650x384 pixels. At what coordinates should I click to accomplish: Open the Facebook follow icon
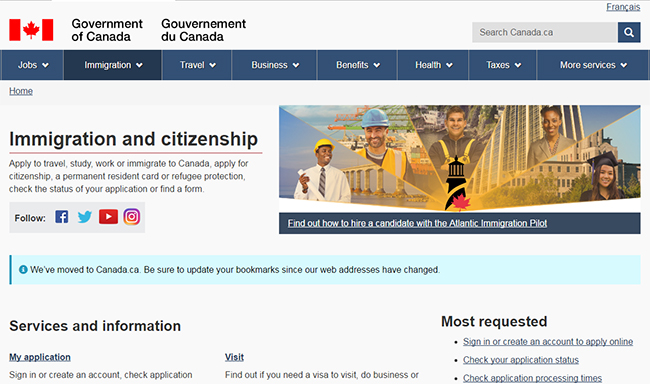point(62,217)
